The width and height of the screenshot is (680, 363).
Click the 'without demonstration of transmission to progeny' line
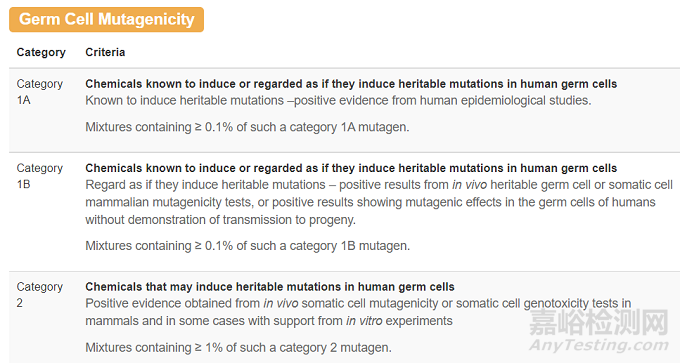[x=220, y=220]
